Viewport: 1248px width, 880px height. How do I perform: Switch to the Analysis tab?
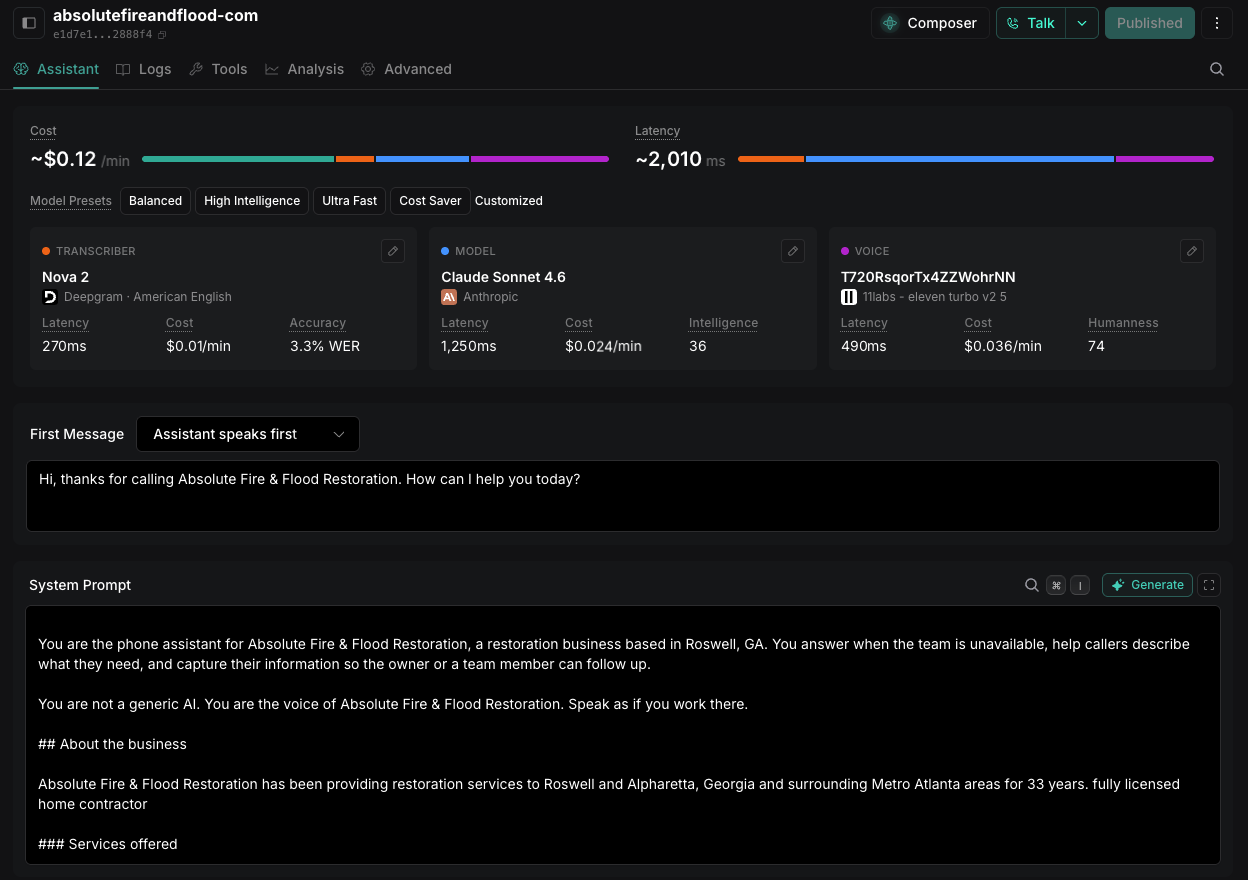[304, 69]
